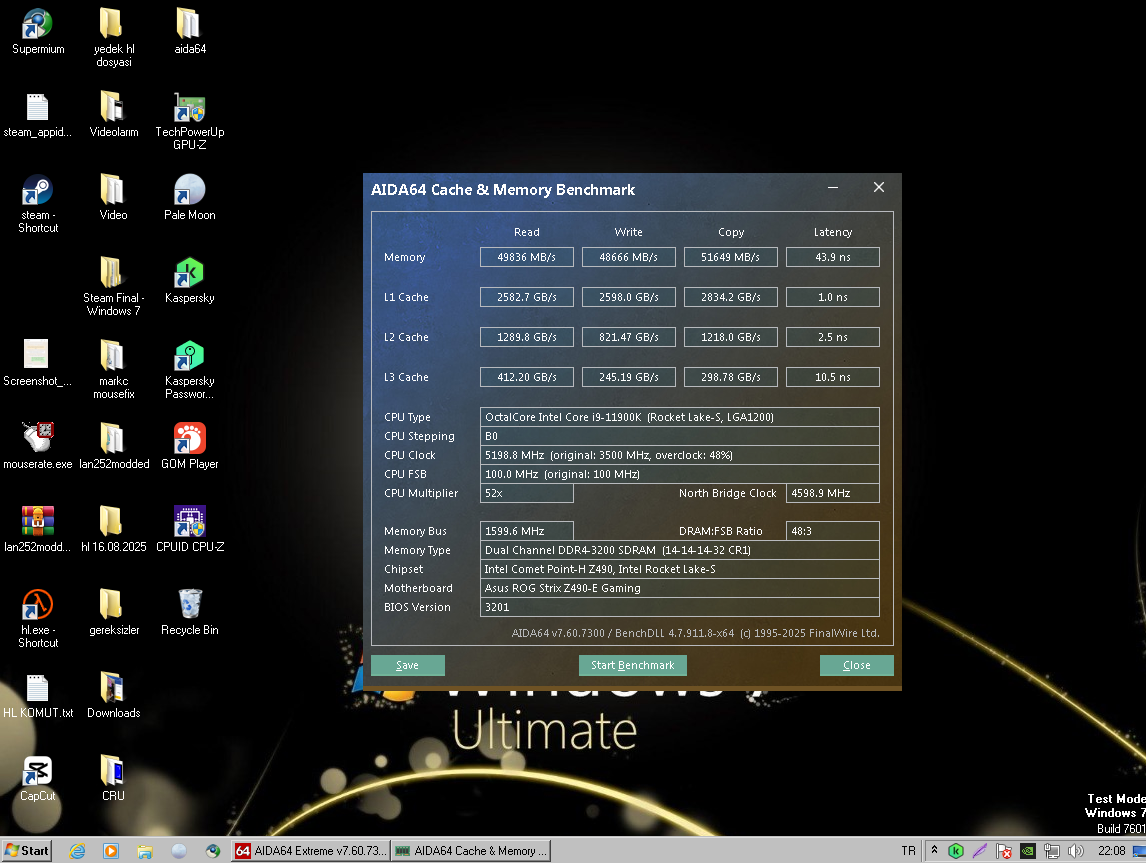Save the benchmark results
Screen dimensions: 1146x863
click(408, 665)
